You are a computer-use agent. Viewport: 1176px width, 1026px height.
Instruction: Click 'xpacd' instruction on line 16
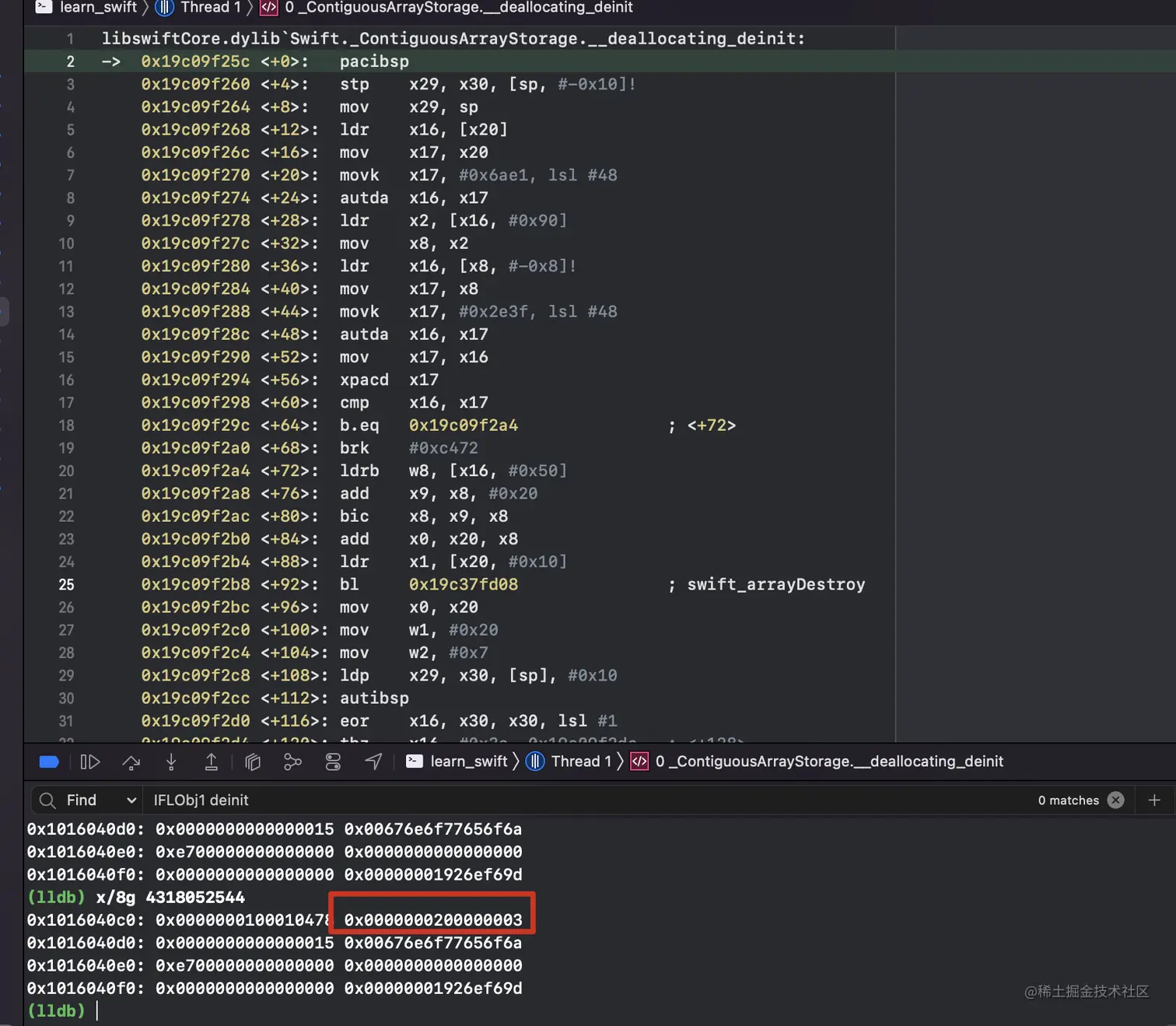coord(364,380)
